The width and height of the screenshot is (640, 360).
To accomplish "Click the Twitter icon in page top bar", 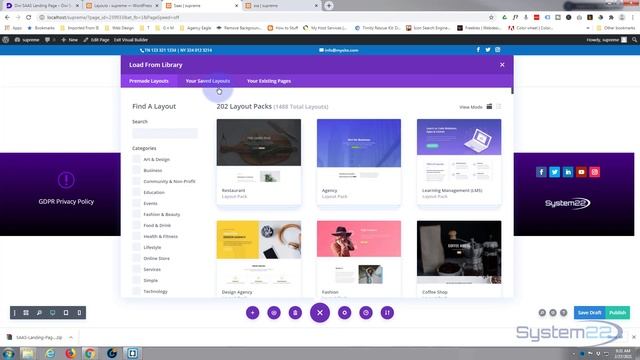I will pos(488,50).
